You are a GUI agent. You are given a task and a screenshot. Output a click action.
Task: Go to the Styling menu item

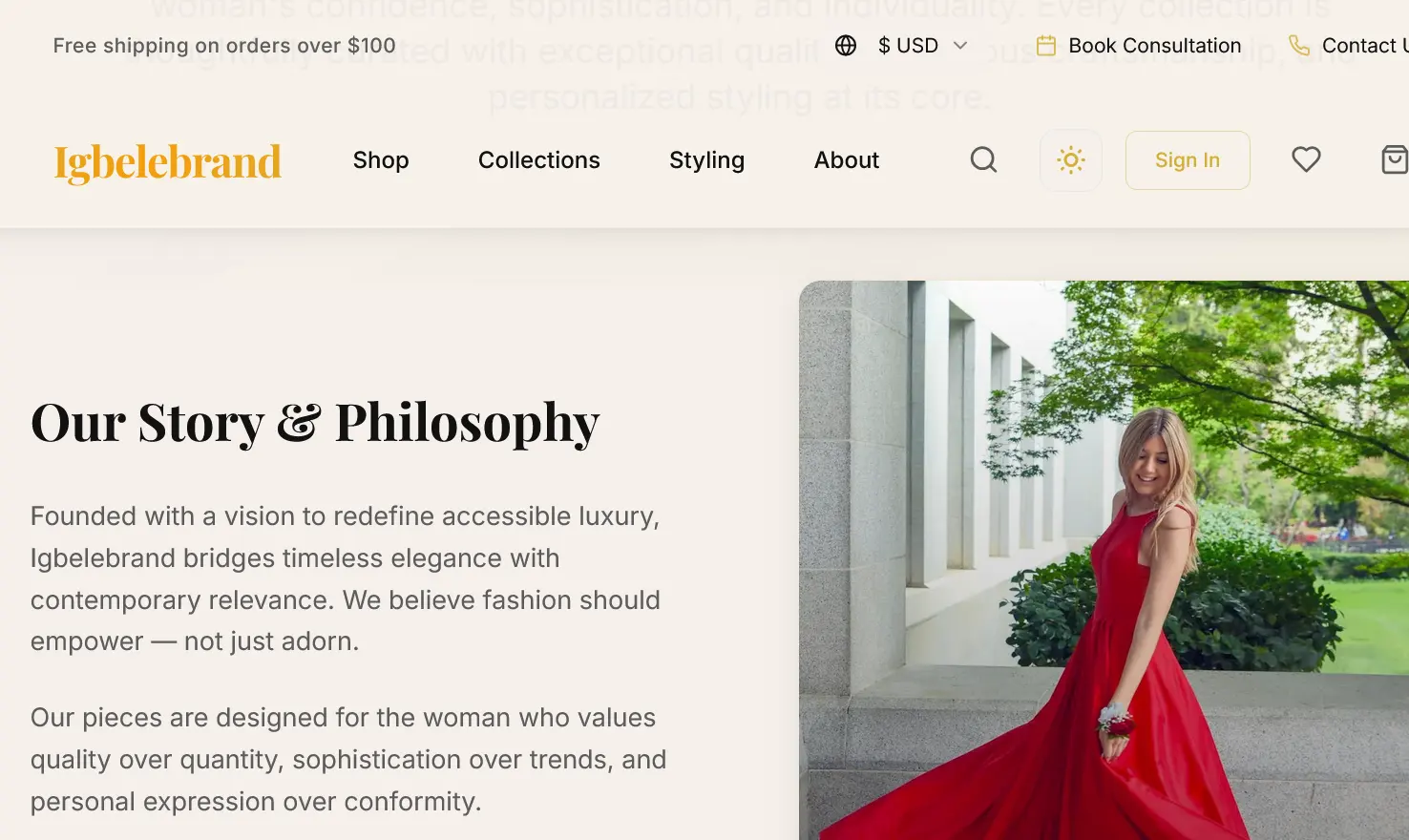(x=706, y=160)
